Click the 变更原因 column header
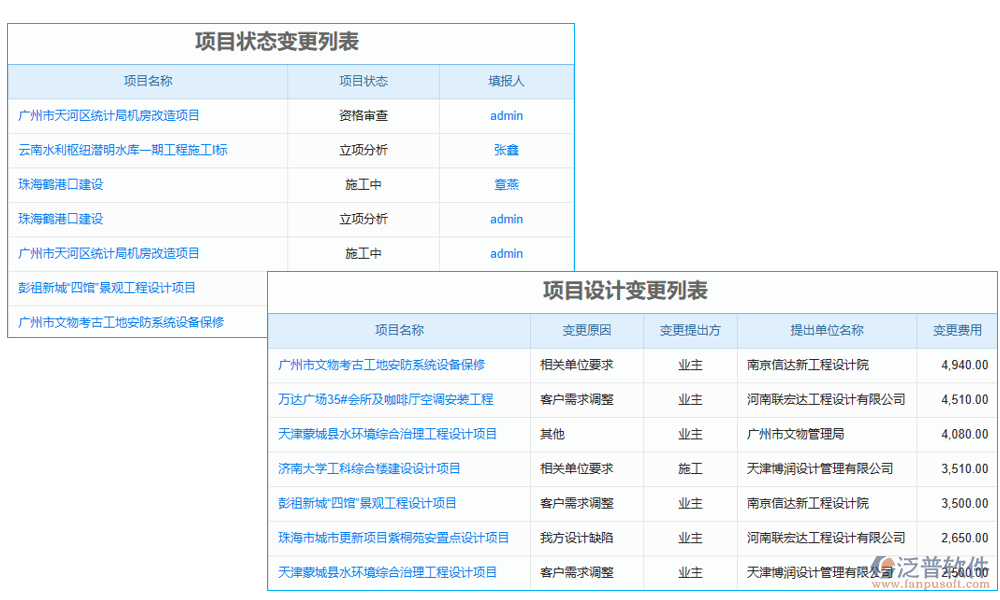Viewport: 1000px width, 600px height. [586, 330]
